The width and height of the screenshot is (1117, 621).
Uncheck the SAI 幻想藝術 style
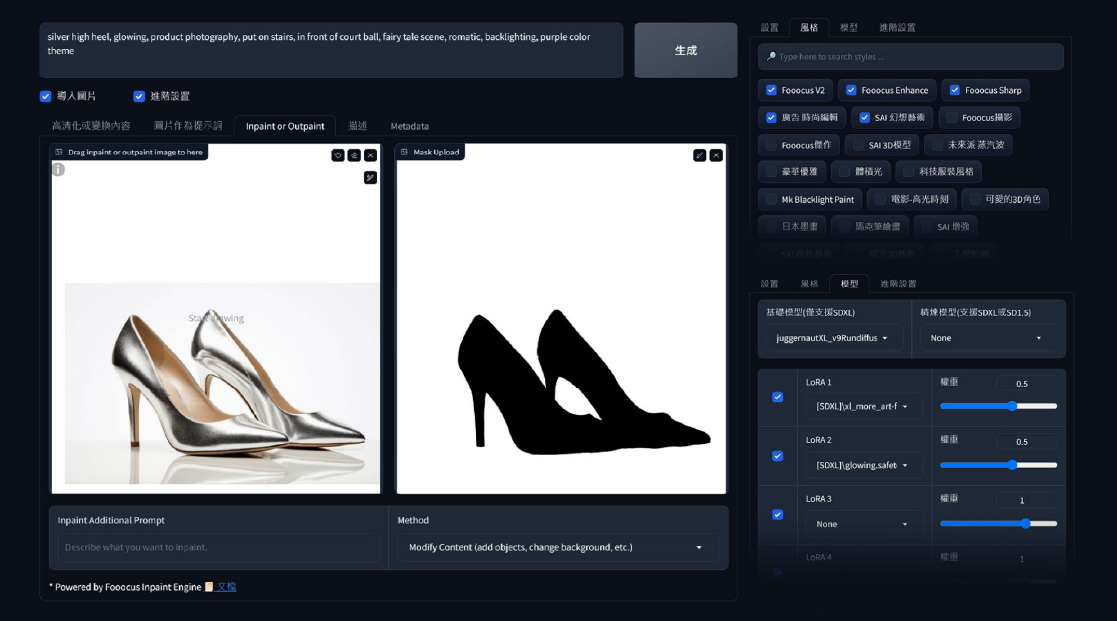(x=864, y=118)
